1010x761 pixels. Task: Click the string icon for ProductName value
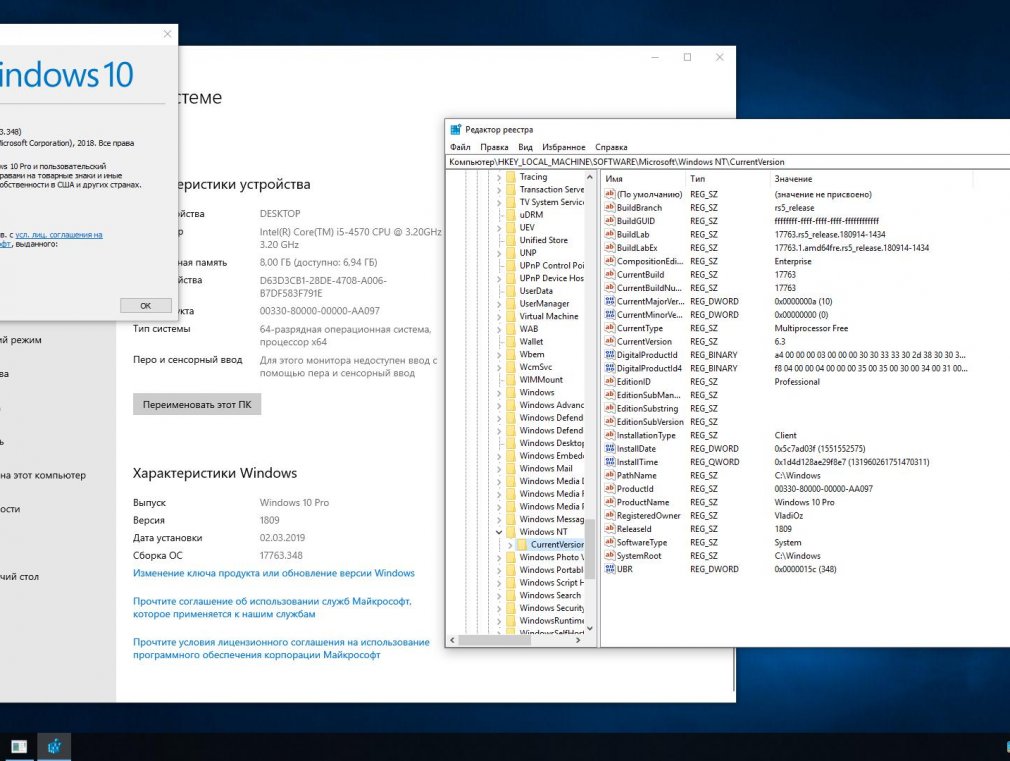(x=610, y=502)
